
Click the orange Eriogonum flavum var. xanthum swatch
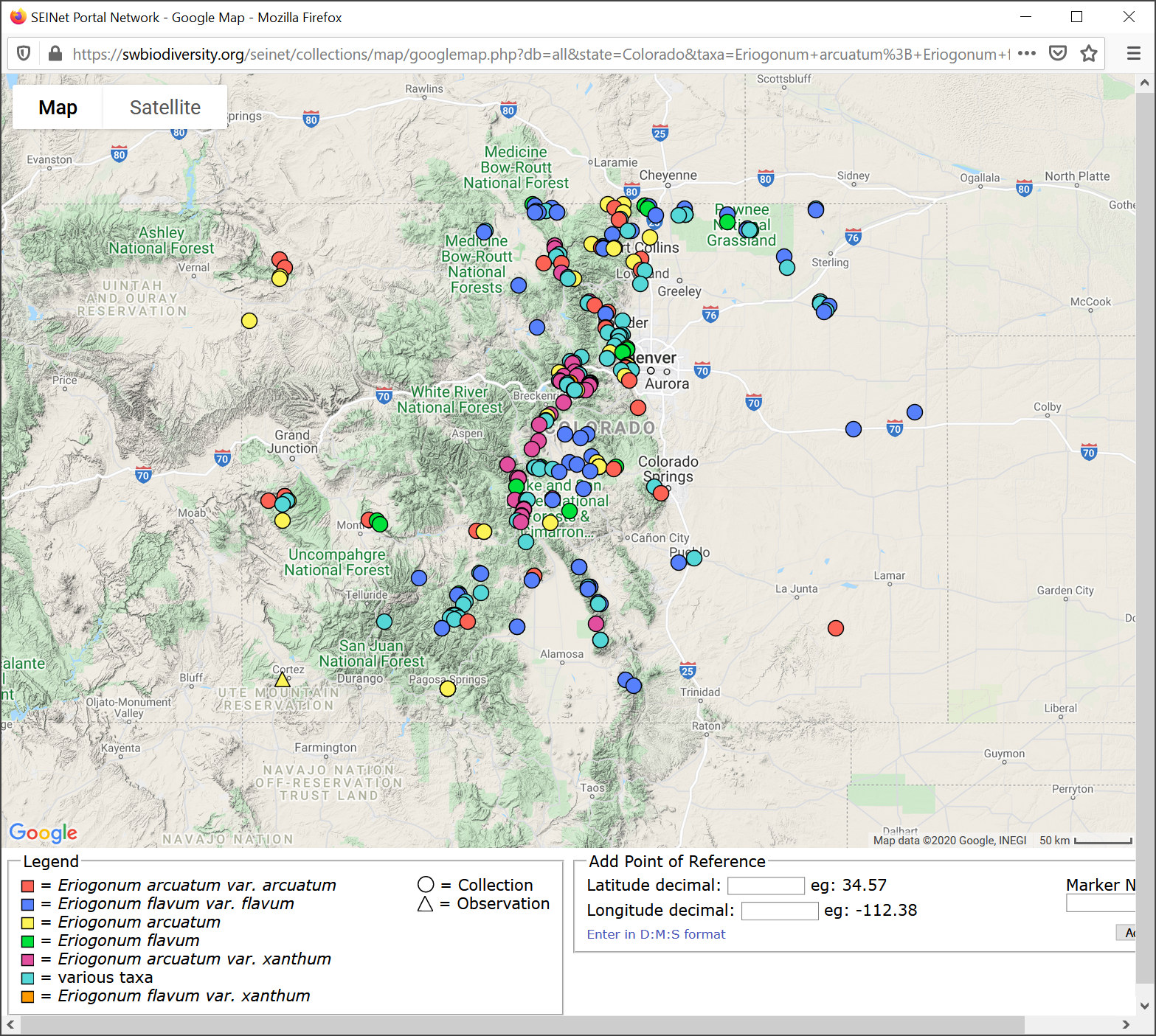click(28, 996)
